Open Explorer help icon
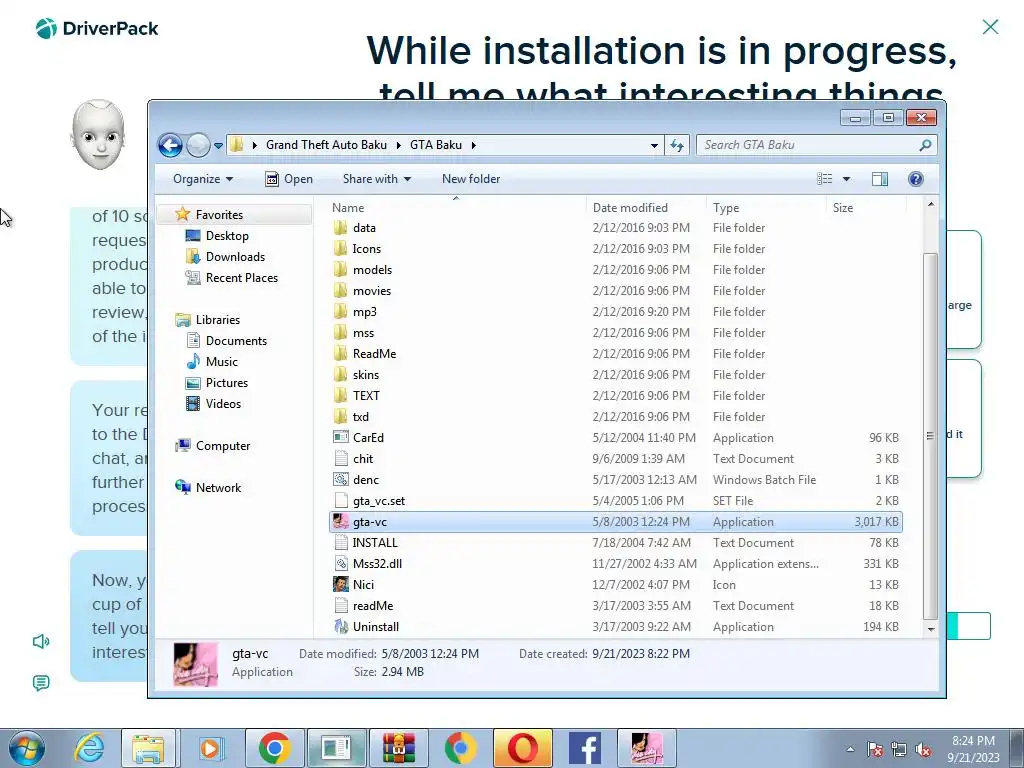Screen dimensions: 1024x768 click(x=916, y=179)
